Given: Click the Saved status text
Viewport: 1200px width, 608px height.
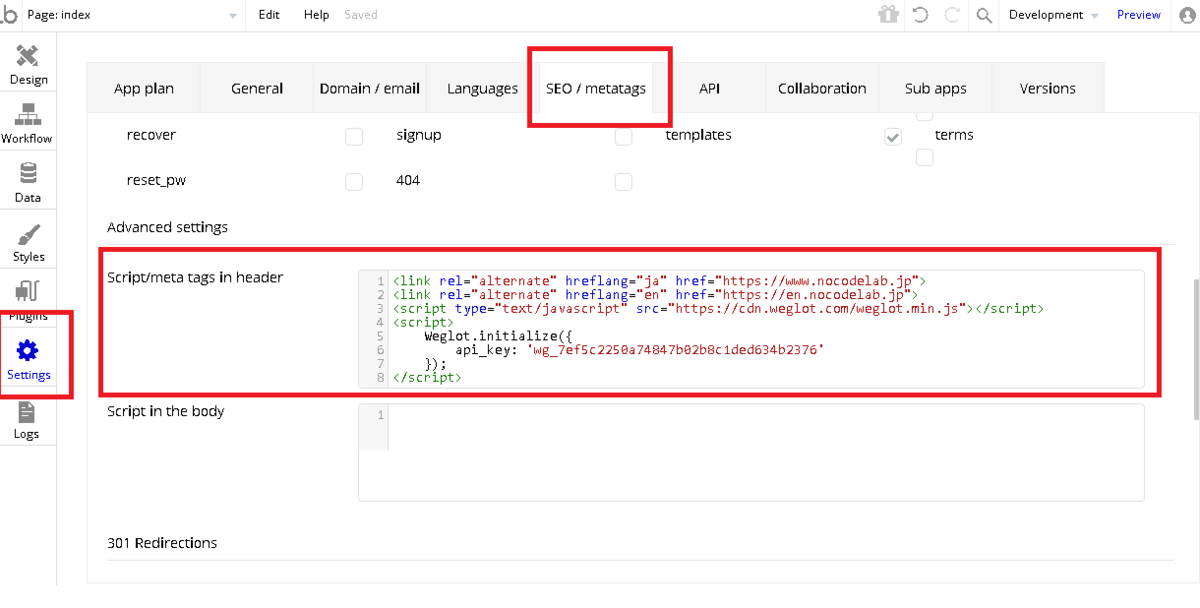Looking at the screenshot, I should point(361,15).
